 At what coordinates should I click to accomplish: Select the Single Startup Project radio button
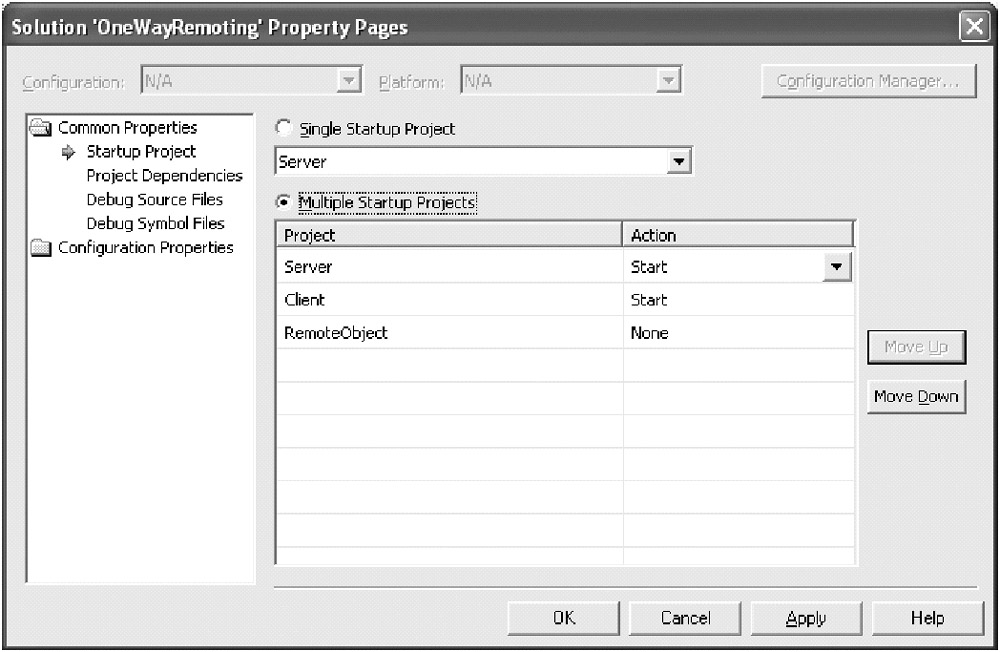pos(284,129)
